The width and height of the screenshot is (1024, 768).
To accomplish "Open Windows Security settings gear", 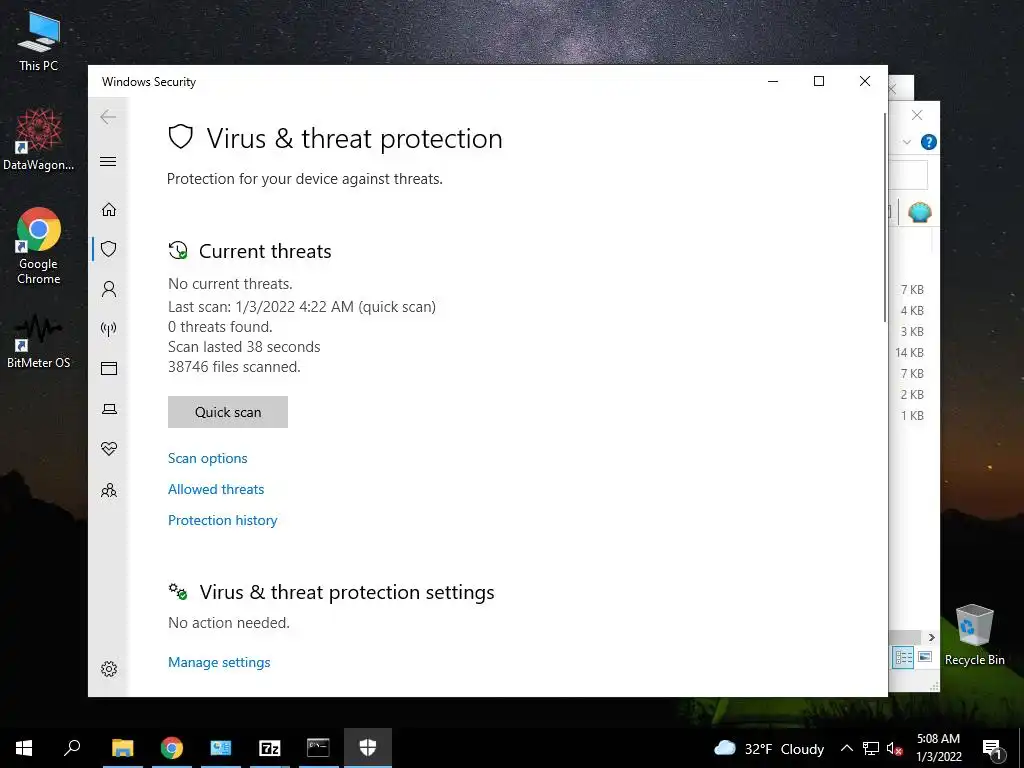I will pos(109,669).
